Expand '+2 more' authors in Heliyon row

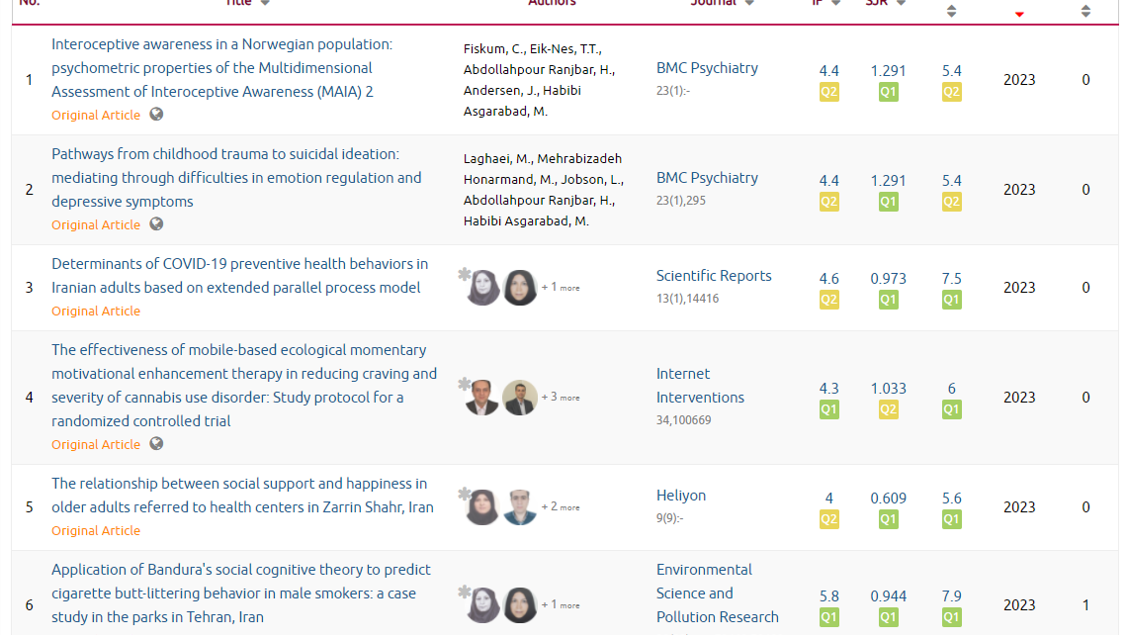coord(561,507)
